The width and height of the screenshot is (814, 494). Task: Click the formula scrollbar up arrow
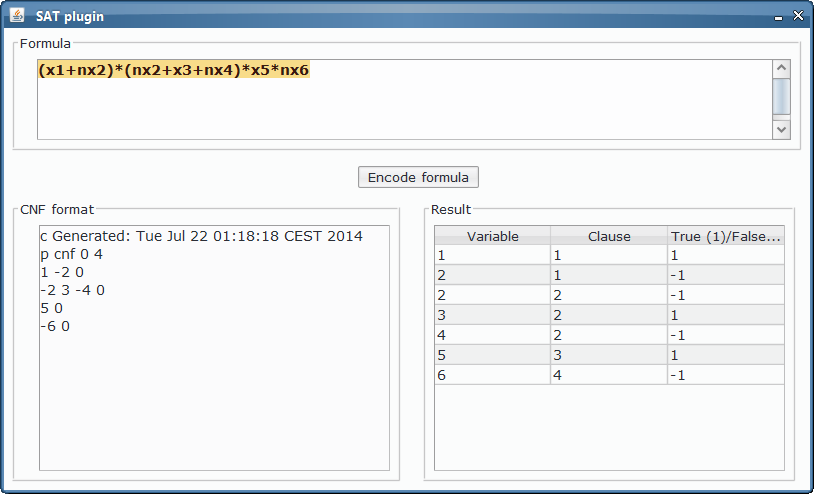point(781,69)
